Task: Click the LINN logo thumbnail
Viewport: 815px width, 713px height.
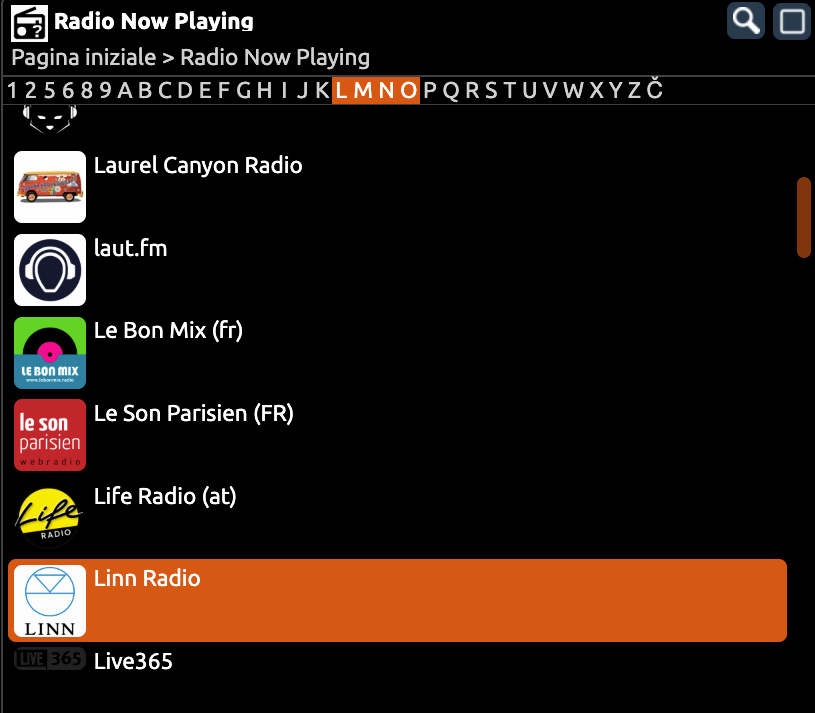Action: 50,601
